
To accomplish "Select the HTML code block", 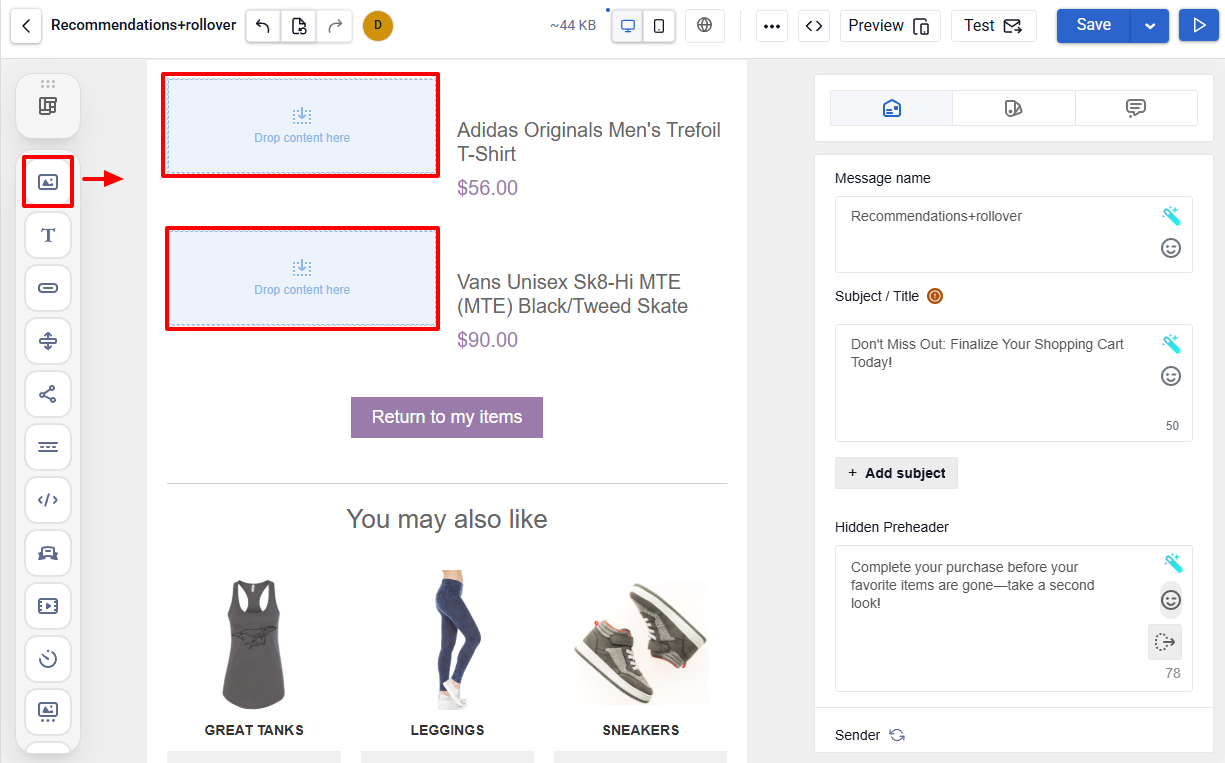I will (x=48, y=500).
